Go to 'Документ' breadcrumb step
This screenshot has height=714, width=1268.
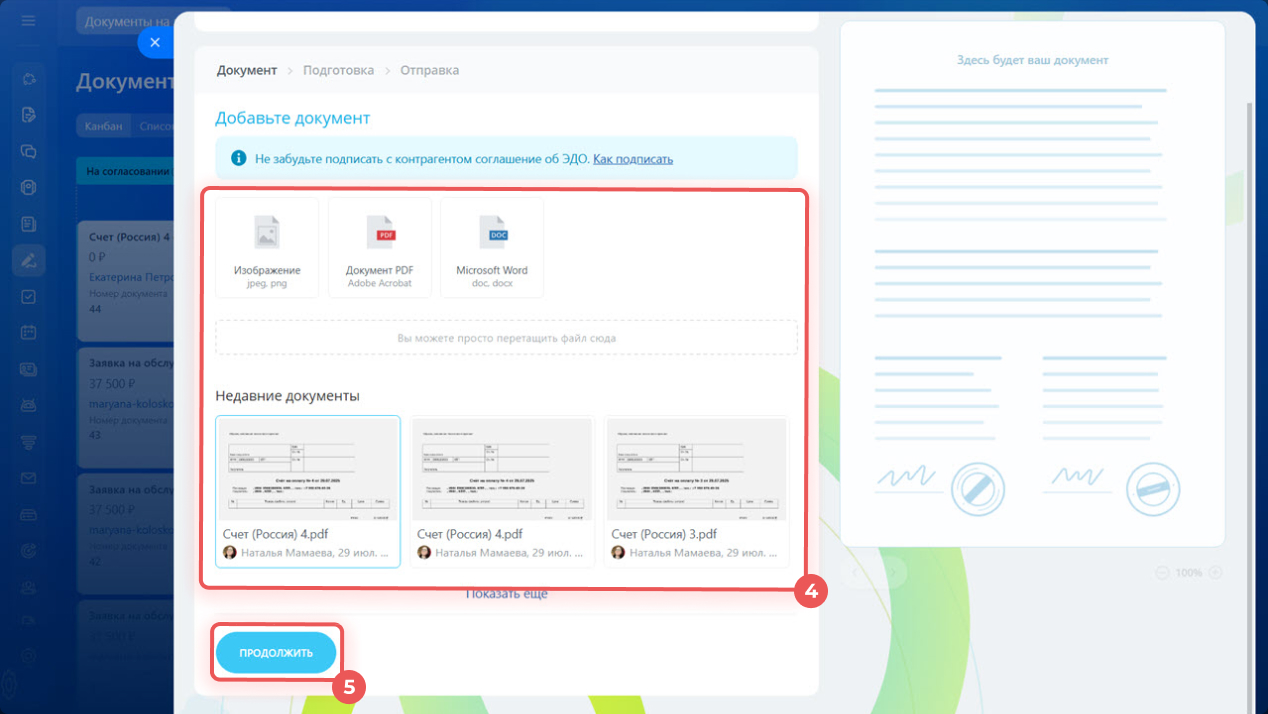pos(246,70)
